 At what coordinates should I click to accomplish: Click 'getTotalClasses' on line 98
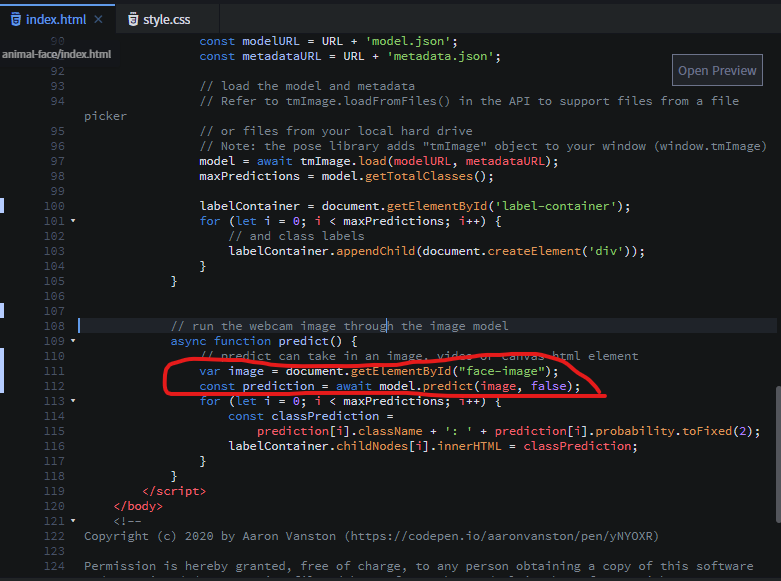click(x=419, y=176)
